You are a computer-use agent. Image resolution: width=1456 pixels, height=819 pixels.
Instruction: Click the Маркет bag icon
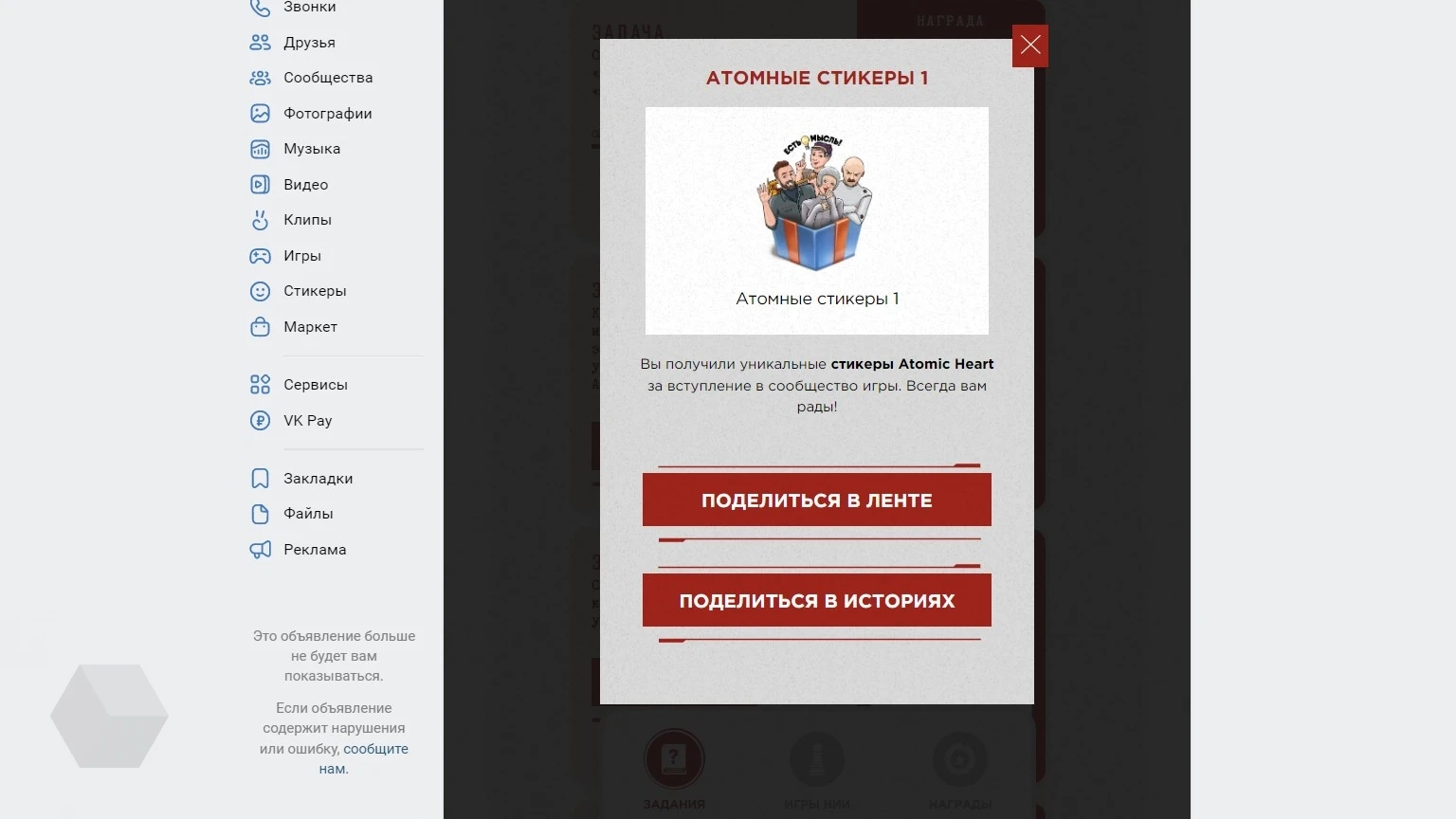tap(260, 327)
